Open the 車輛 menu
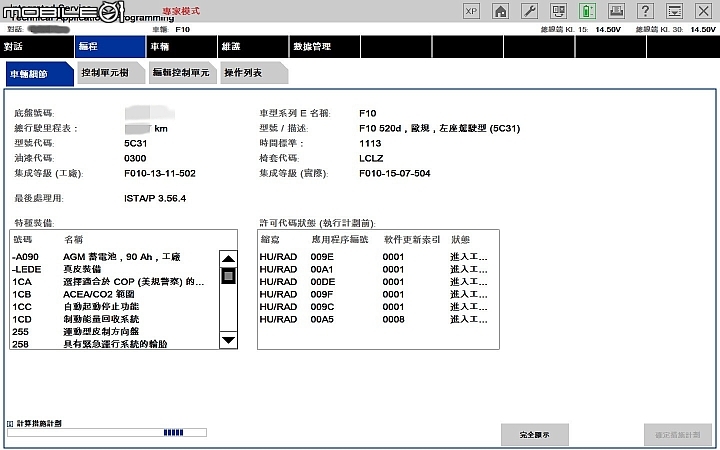720x450 pixels. pos(181,46)
